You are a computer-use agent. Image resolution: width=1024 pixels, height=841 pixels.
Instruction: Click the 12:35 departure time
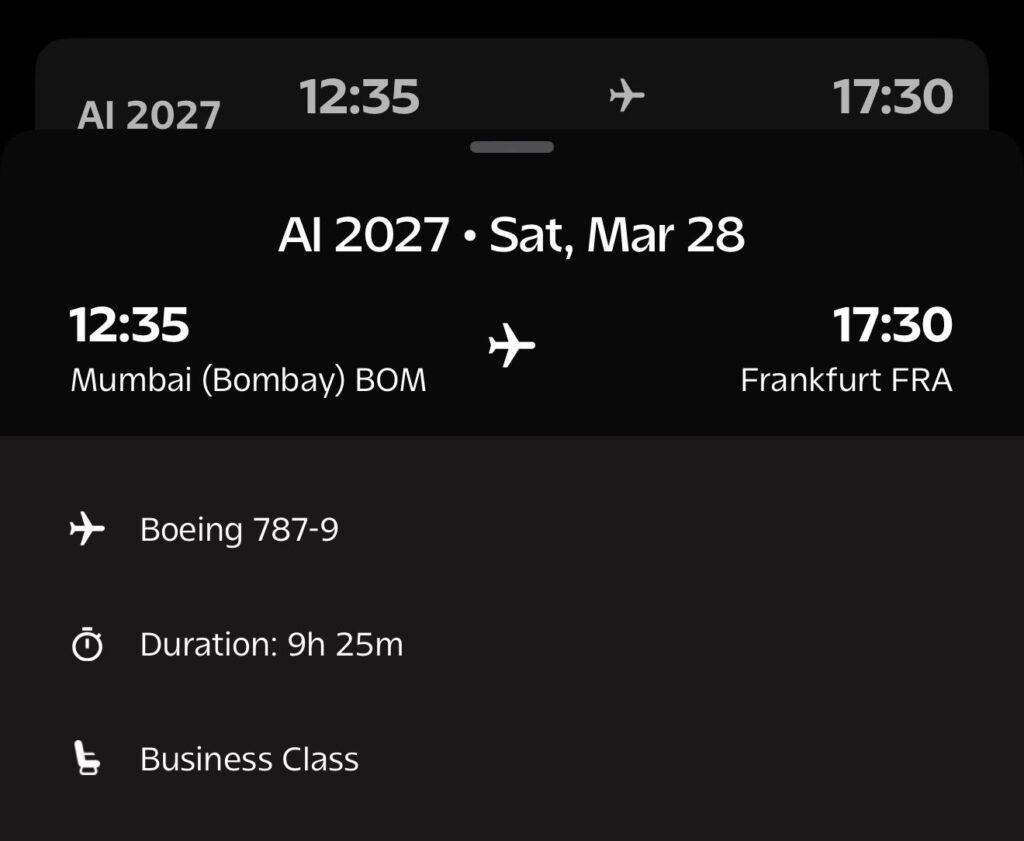click(128, 324)
